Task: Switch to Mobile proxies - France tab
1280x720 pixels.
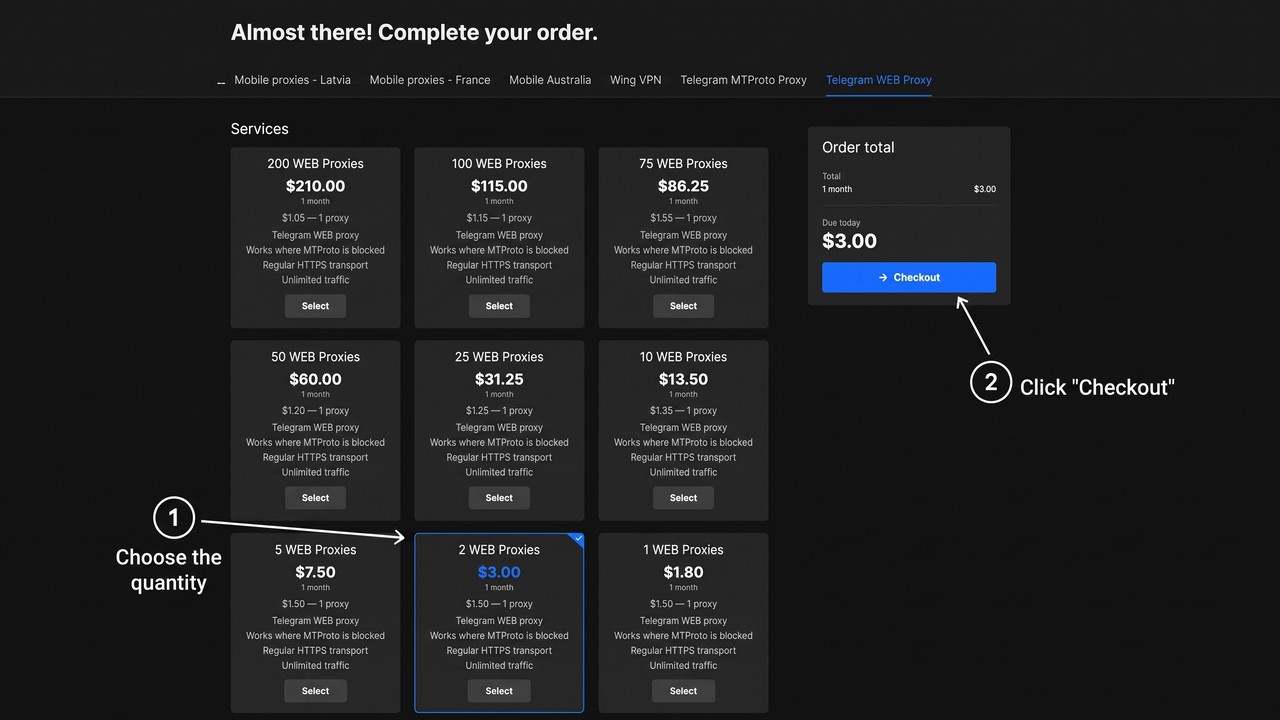Action: click(x=430, y=80)
